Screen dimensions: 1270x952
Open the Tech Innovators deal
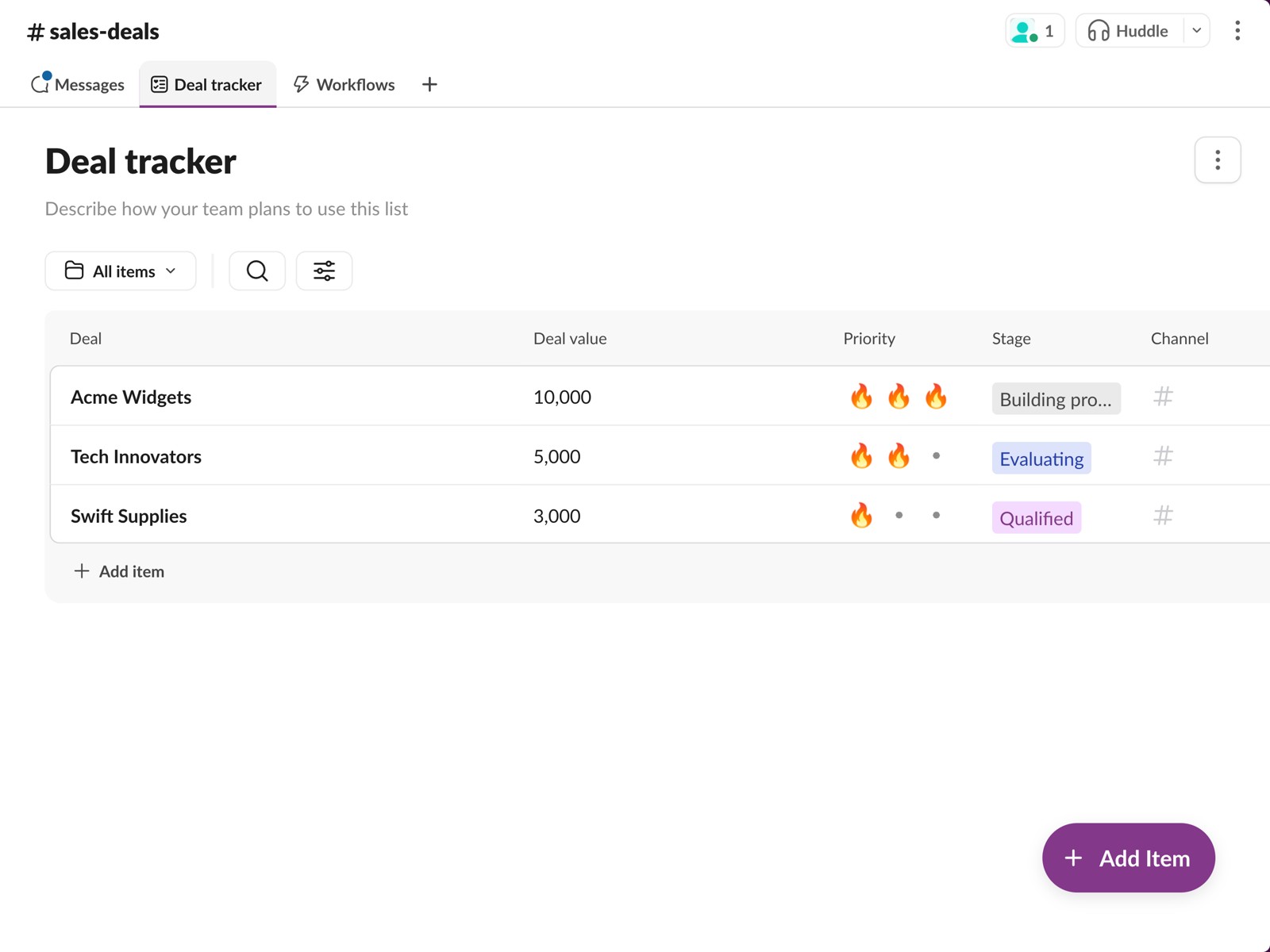pos(136,456)
